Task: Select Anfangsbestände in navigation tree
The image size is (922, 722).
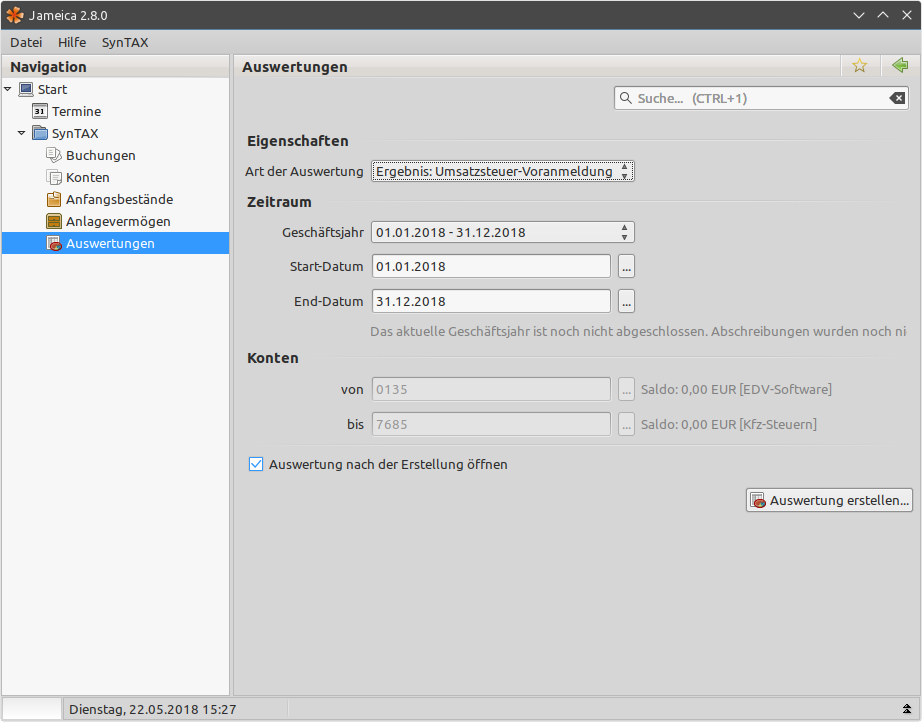Action: tap(119, 199)
